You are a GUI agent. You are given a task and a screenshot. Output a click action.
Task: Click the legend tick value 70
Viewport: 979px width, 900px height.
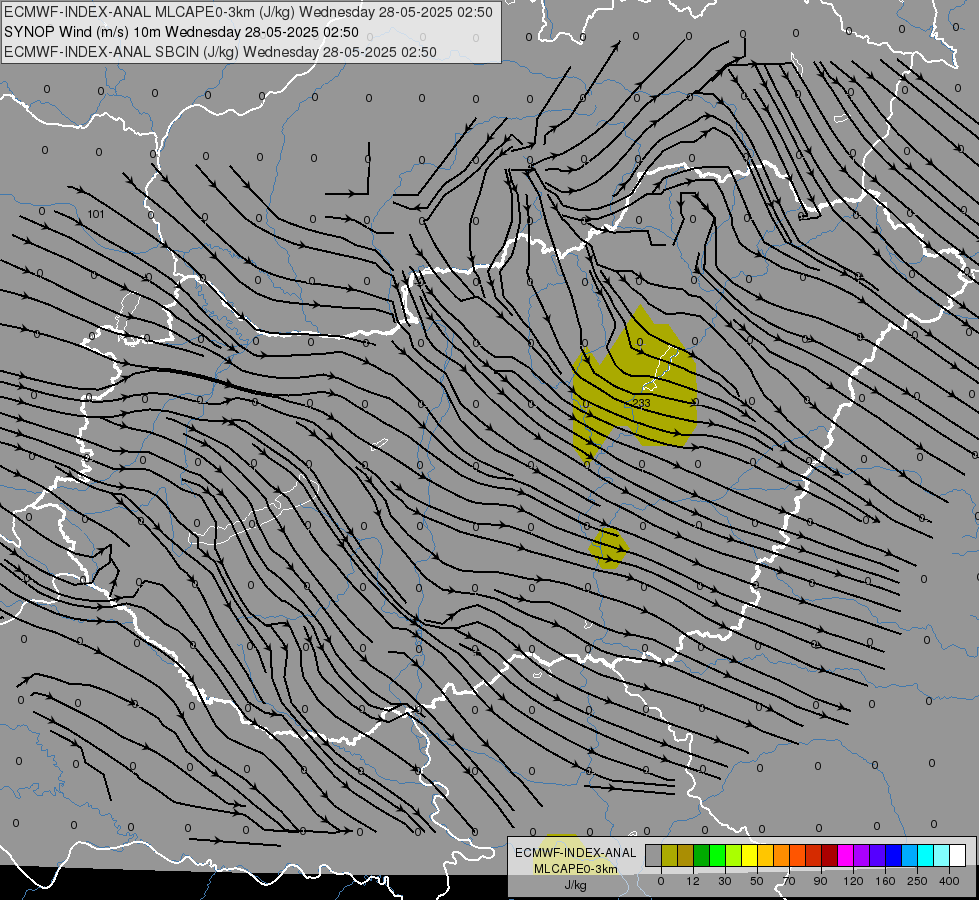(x=789, y=881)
